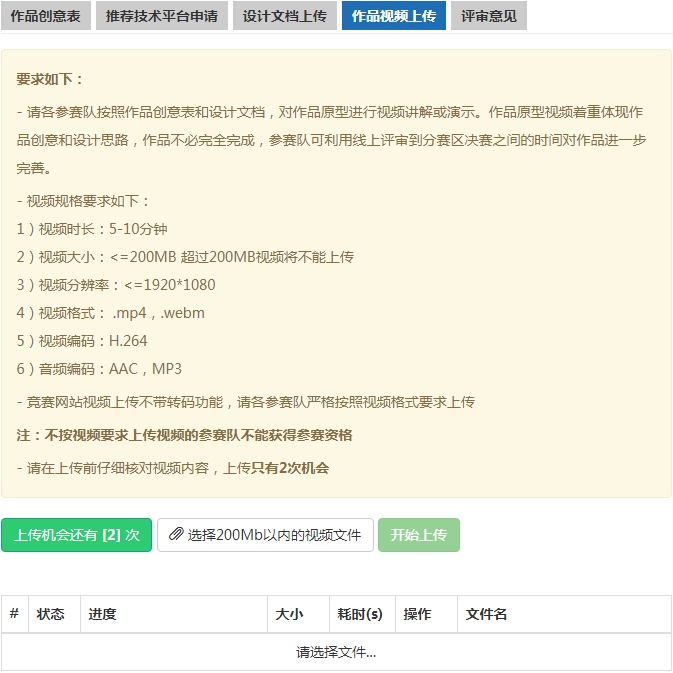
Task: Click the 上传只有2次机会 reminder line
Action: tap(173, 468)
